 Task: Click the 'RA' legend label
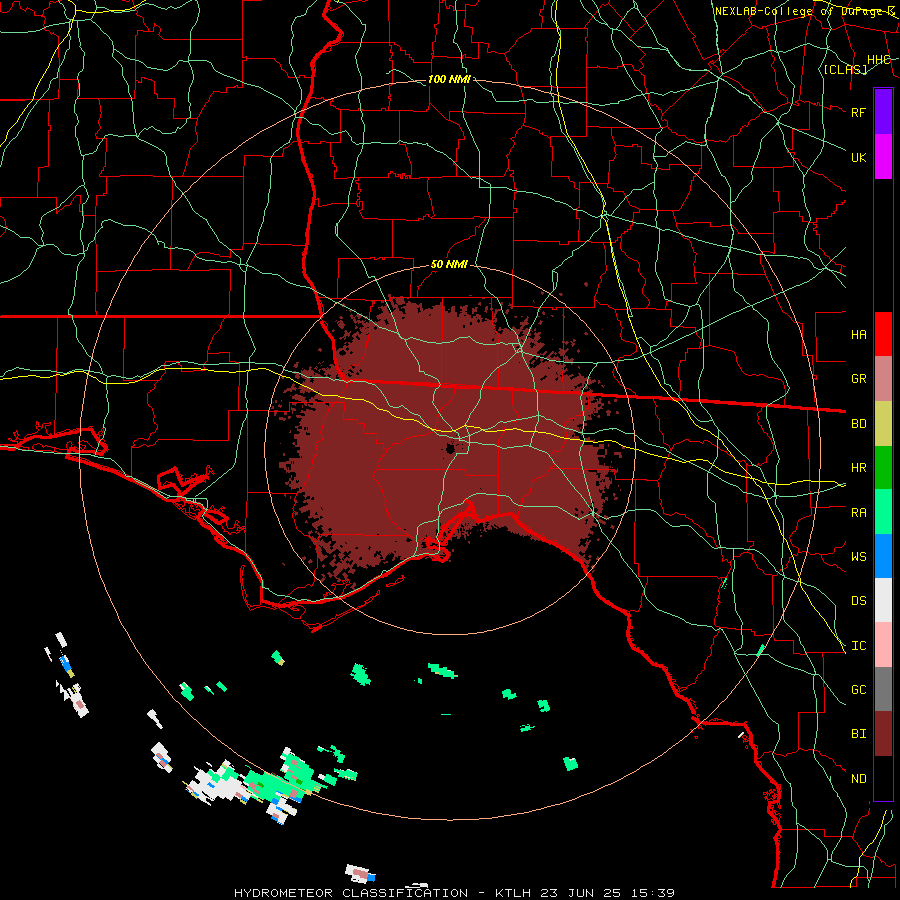coord(858,513)
